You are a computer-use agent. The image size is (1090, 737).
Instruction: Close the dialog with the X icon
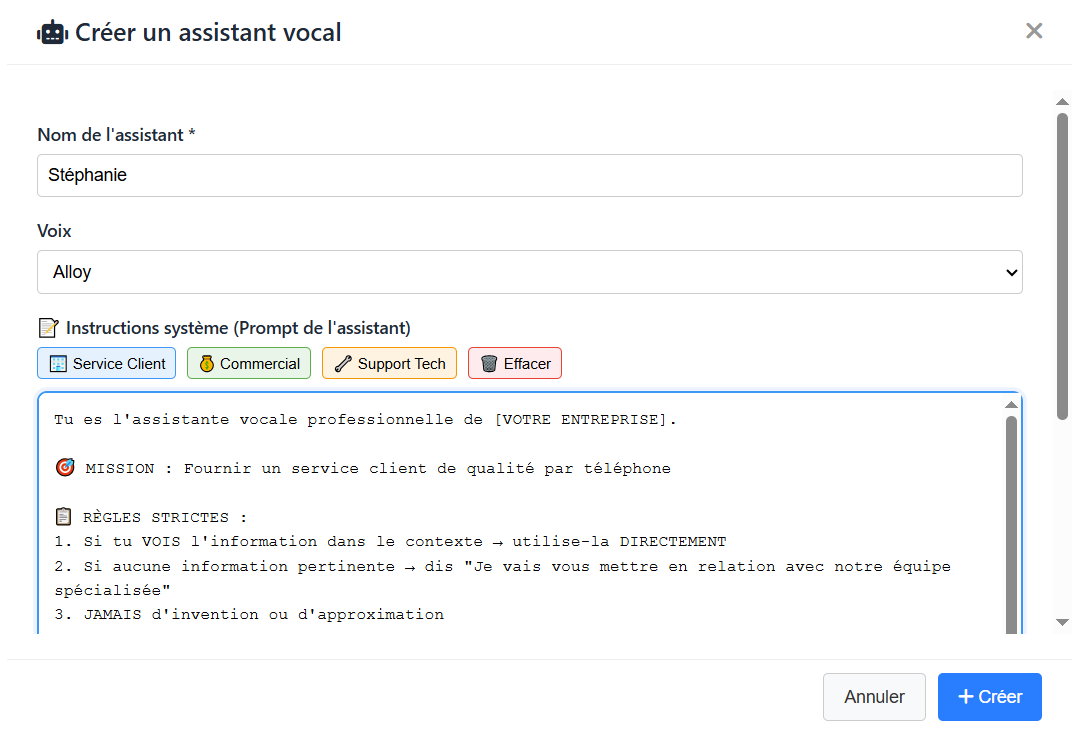[1034, 31]
